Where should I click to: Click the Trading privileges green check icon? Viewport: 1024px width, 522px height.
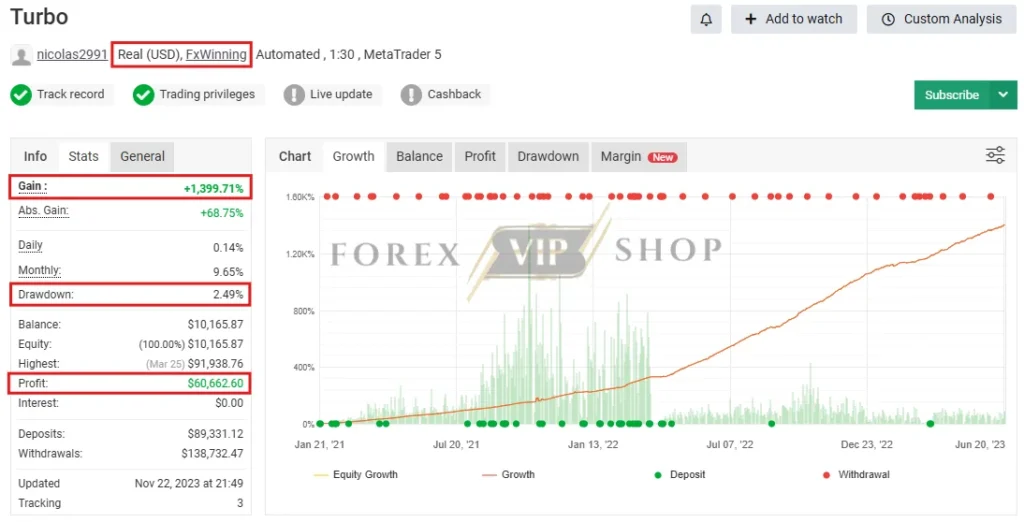(x=143, y=95)
